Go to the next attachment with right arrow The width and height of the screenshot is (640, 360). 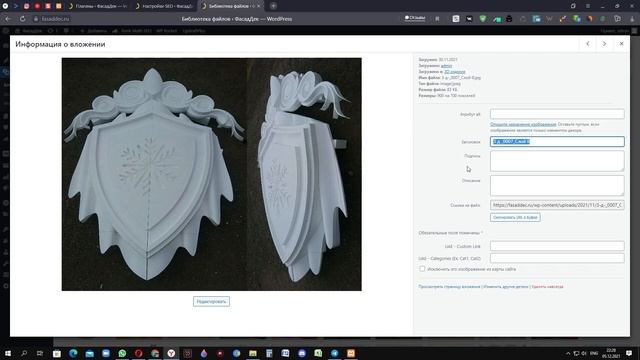604,44
